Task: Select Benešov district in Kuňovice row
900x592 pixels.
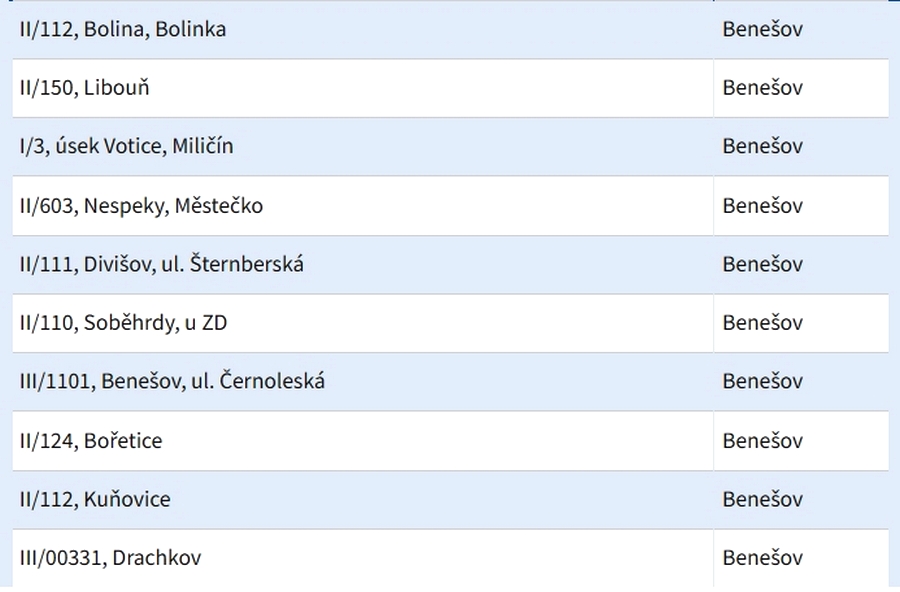Action: pos(763,499)
